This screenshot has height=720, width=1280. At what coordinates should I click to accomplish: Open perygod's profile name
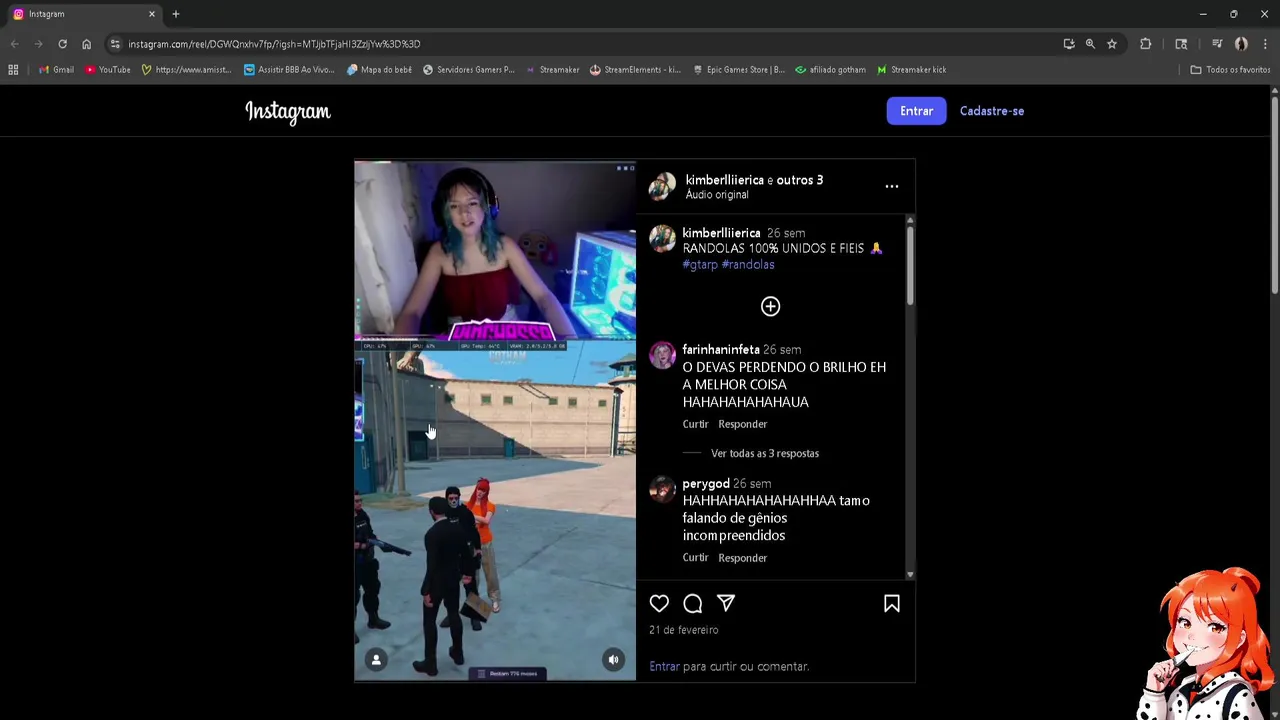tap(706, 484)
